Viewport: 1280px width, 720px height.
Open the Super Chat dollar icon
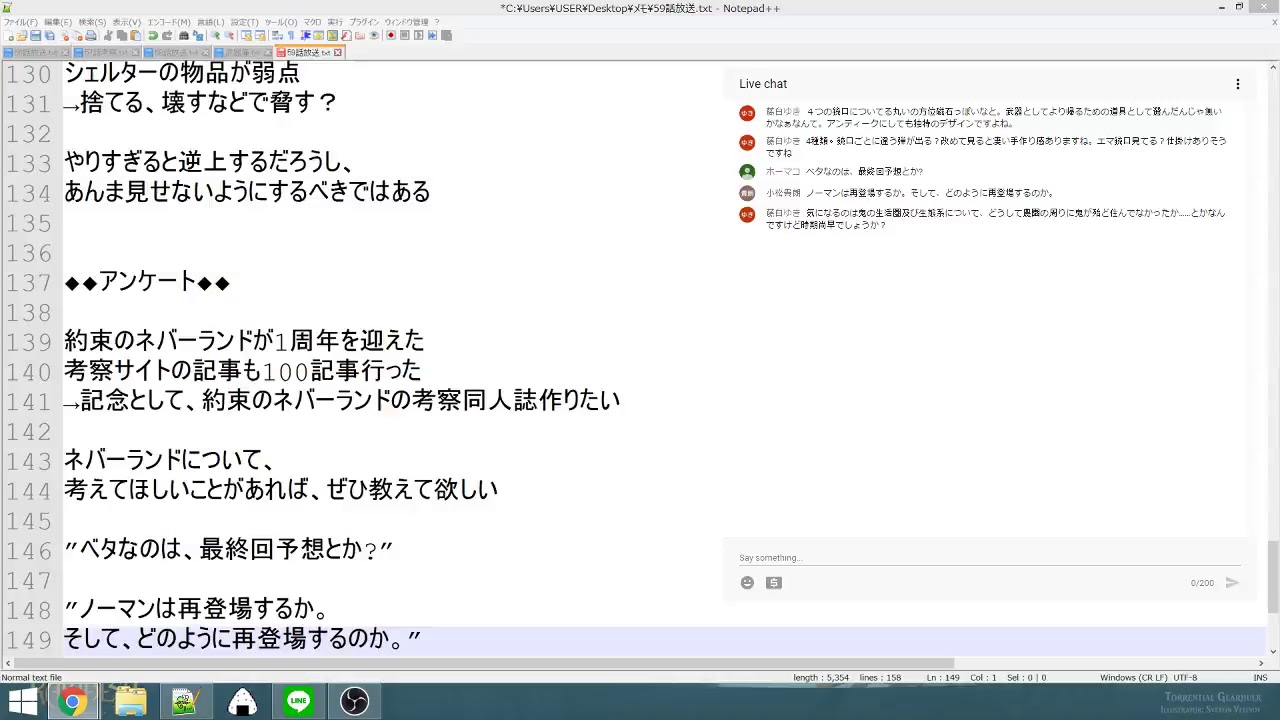click(x=774, y=583)
